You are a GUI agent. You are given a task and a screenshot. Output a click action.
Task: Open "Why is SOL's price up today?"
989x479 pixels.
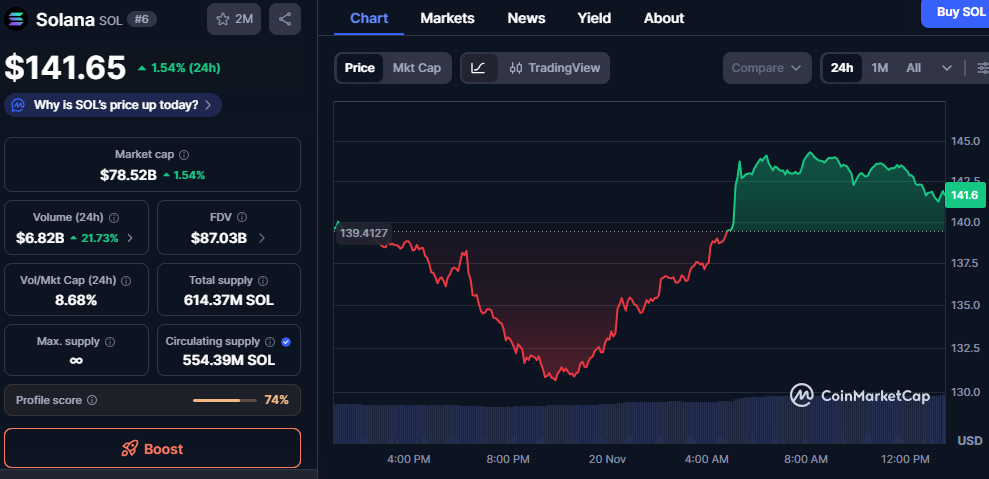pyautogui.click(x=113, y=105)
